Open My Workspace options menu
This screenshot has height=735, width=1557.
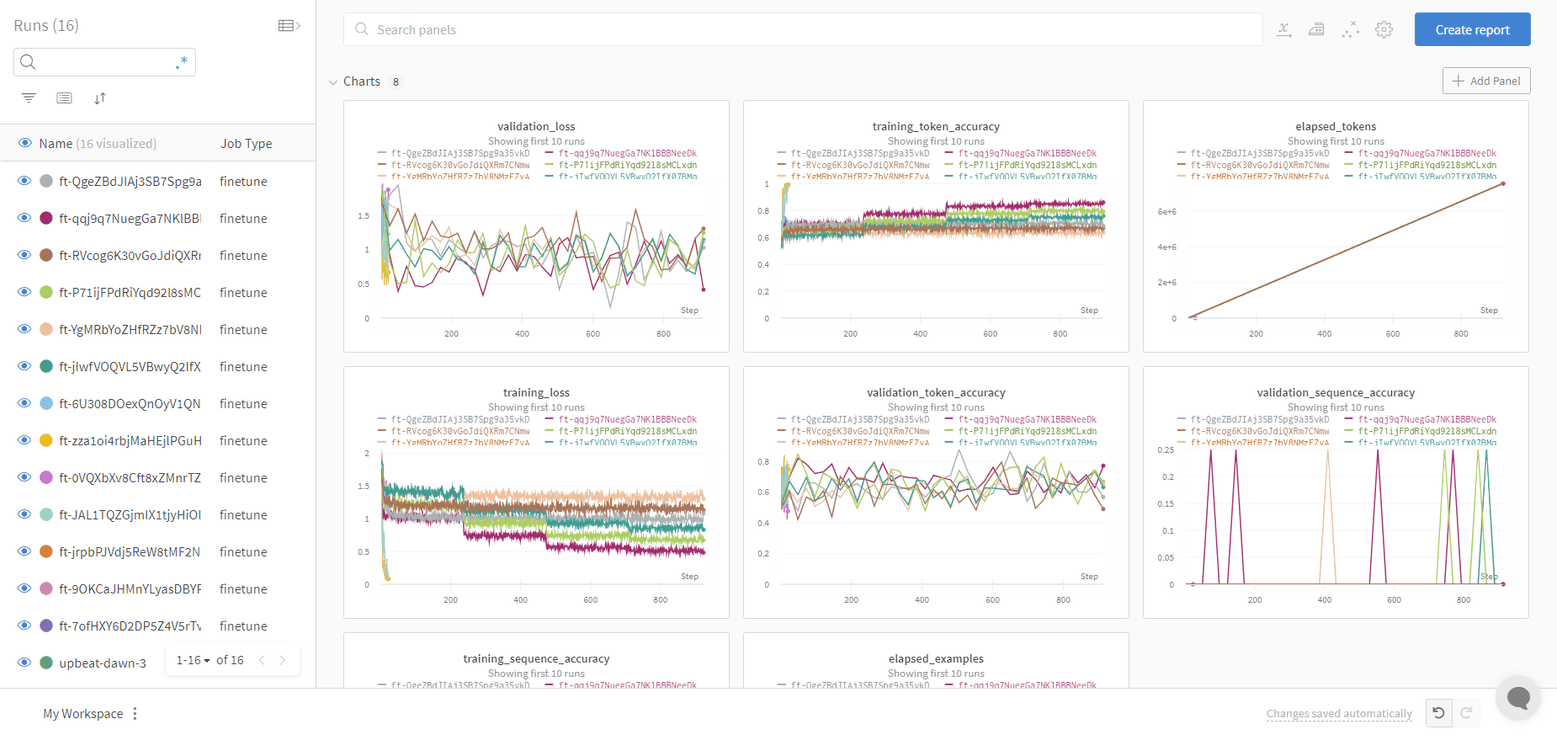[x=135, y=714]
